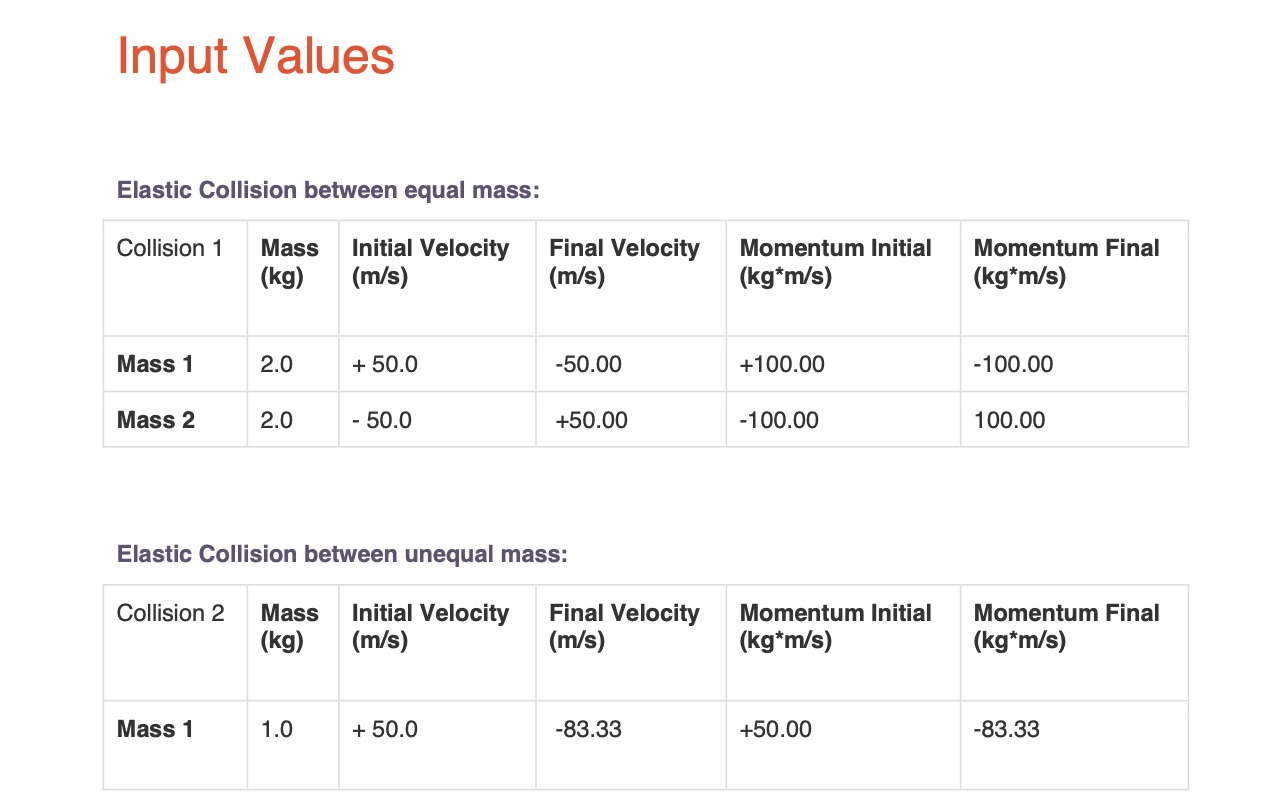Click Mass 2's - 50.0 initial velocity cell

(x=382, y=420)
